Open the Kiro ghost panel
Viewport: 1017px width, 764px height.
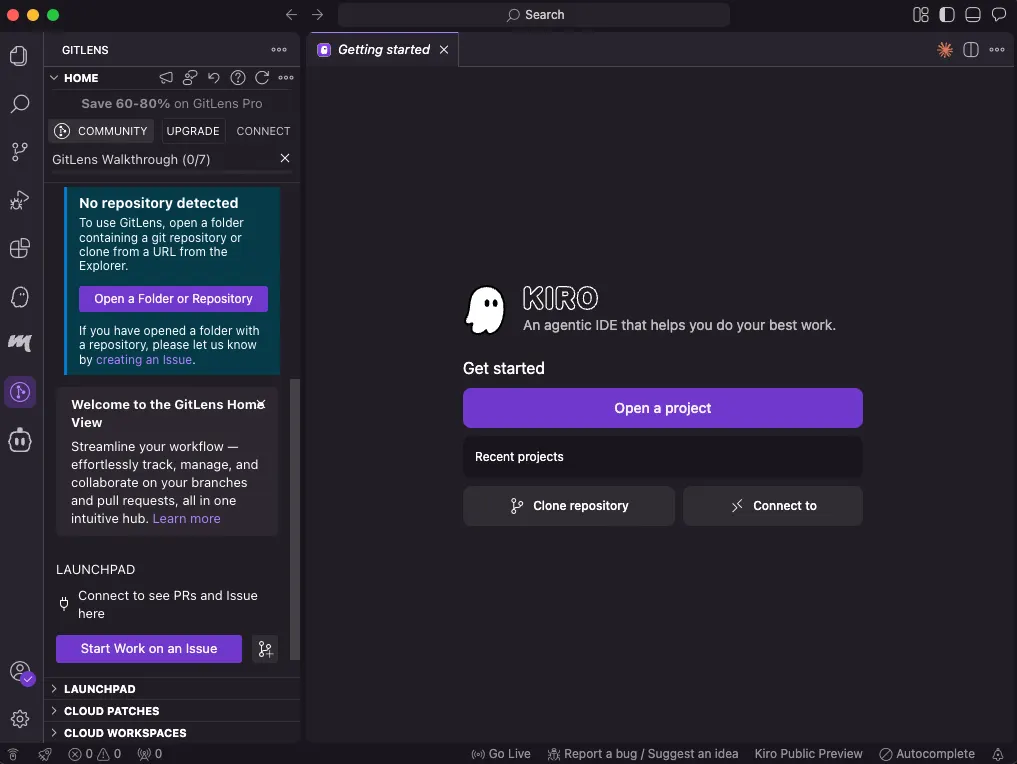pyautogui.click(x=19, y=296)
